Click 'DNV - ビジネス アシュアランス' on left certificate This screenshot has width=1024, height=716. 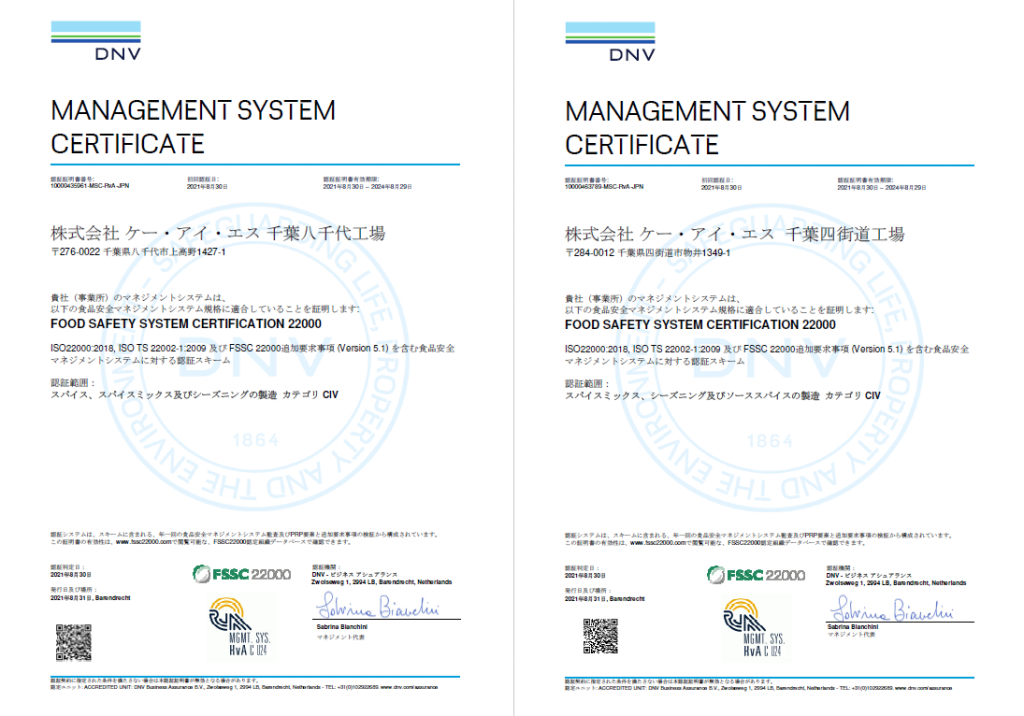tap(354, 574)
